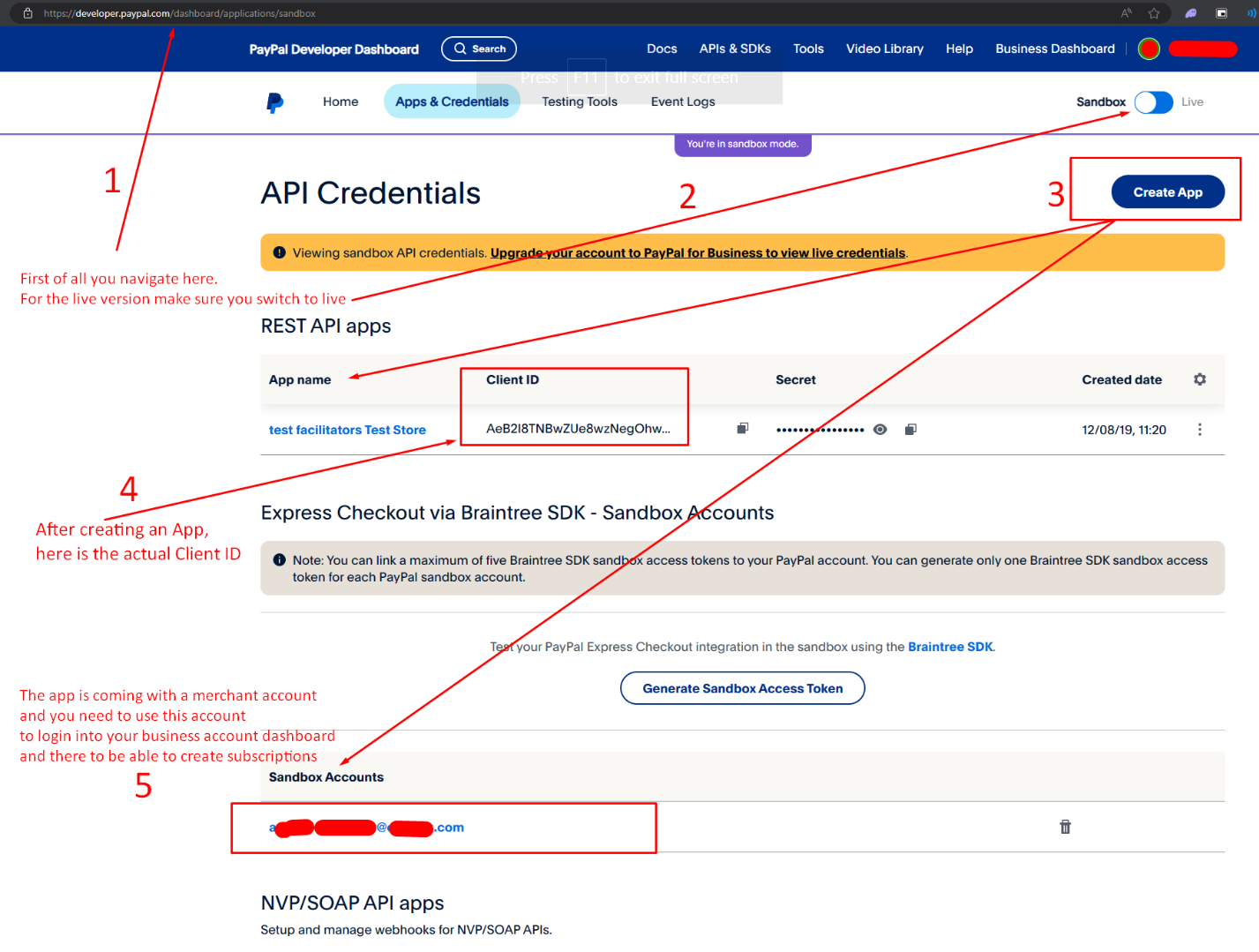Open the APIs & SDKs menu
The image size is (1259, 952).
(x=734, y=49)
